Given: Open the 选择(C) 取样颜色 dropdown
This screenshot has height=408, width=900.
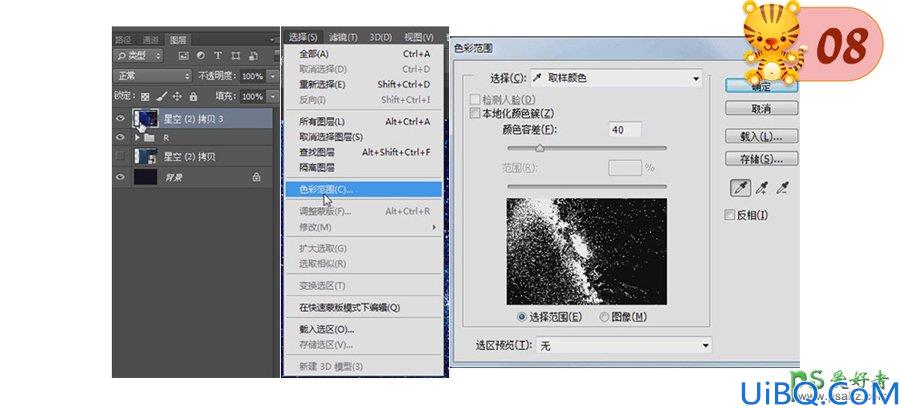Looking at the screenshot, I should coord(616,78).
